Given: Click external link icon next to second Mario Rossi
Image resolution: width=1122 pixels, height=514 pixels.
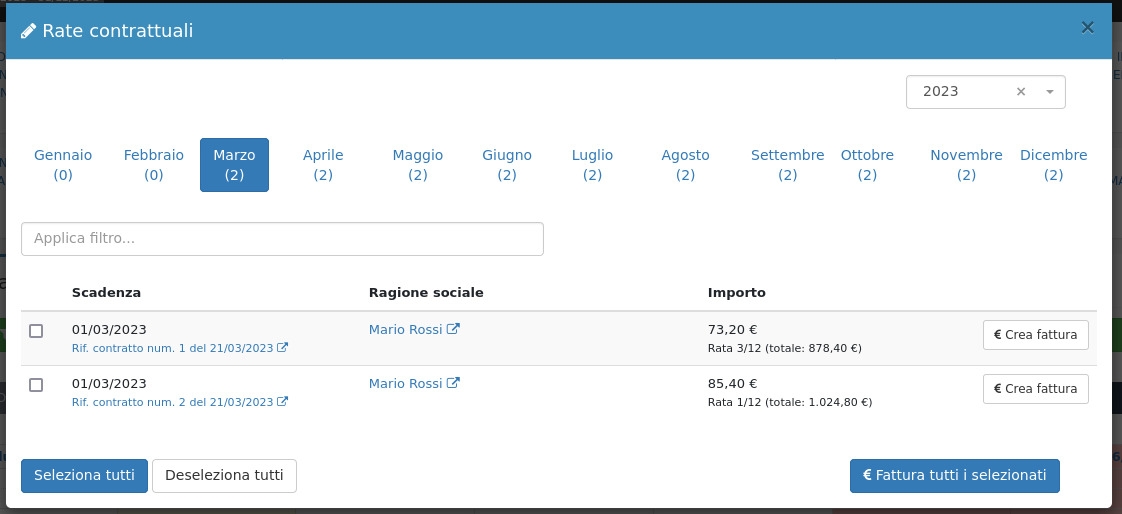Looking at the screenshot, I should [453, 383].
